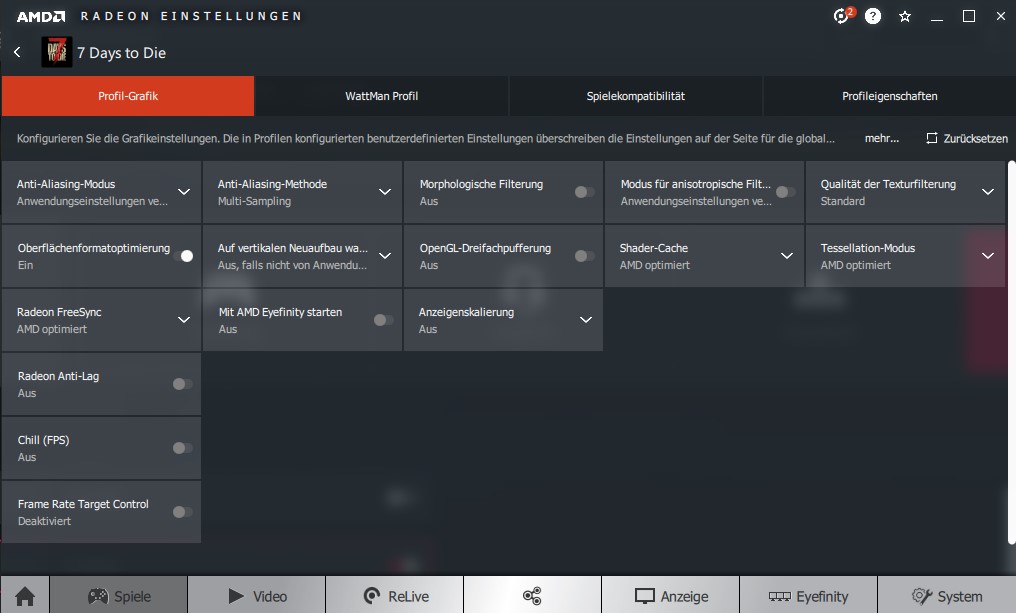Toggle Mit AMD Eyefinity starten switch
Image resolution: width=1016 pixels, height=613 pixels.
pos(383,320)
